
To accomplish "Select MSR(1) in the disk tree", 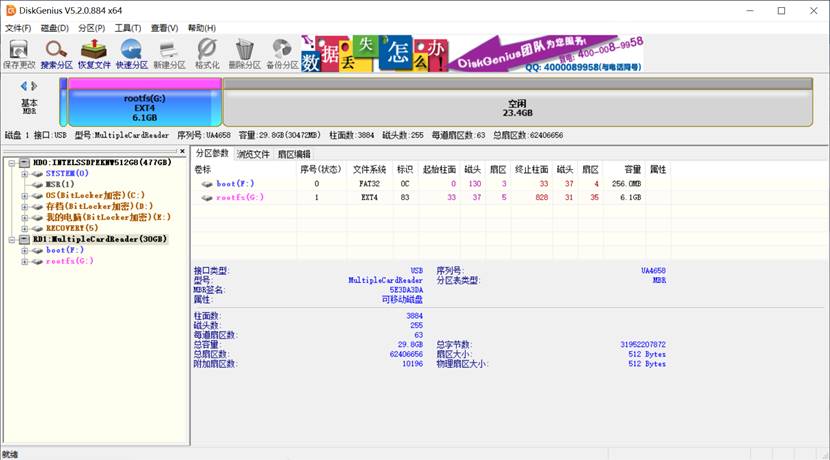I will (x=60, y=184).
